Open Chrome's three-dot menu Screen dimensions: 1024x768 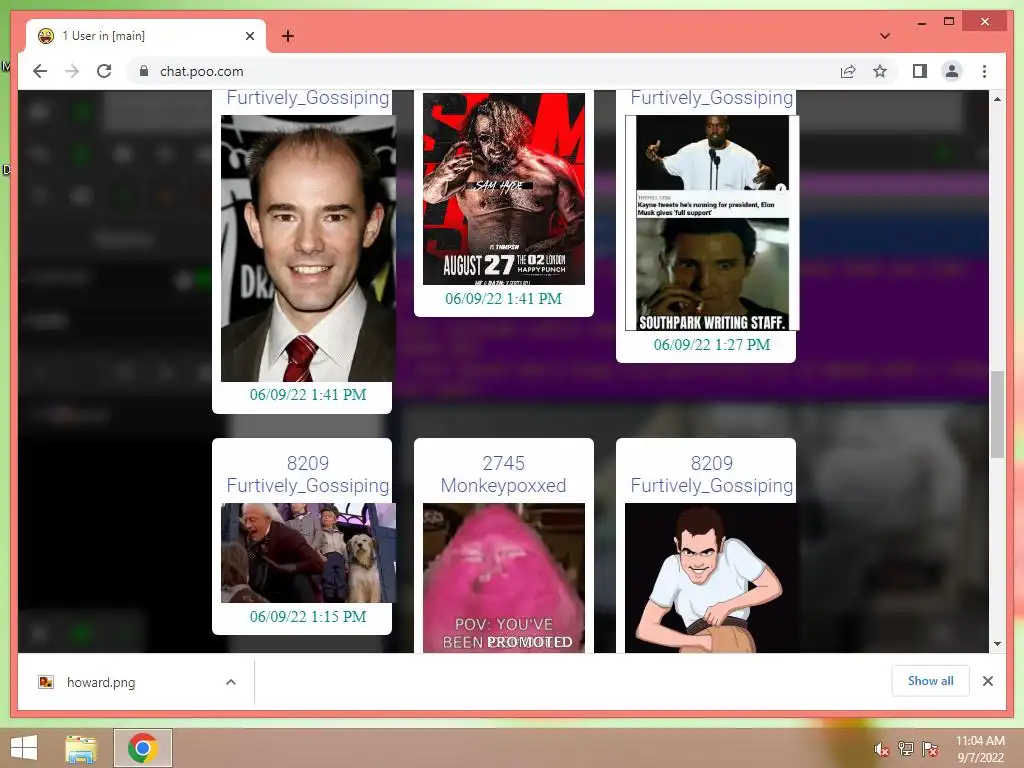coord(984,71)
